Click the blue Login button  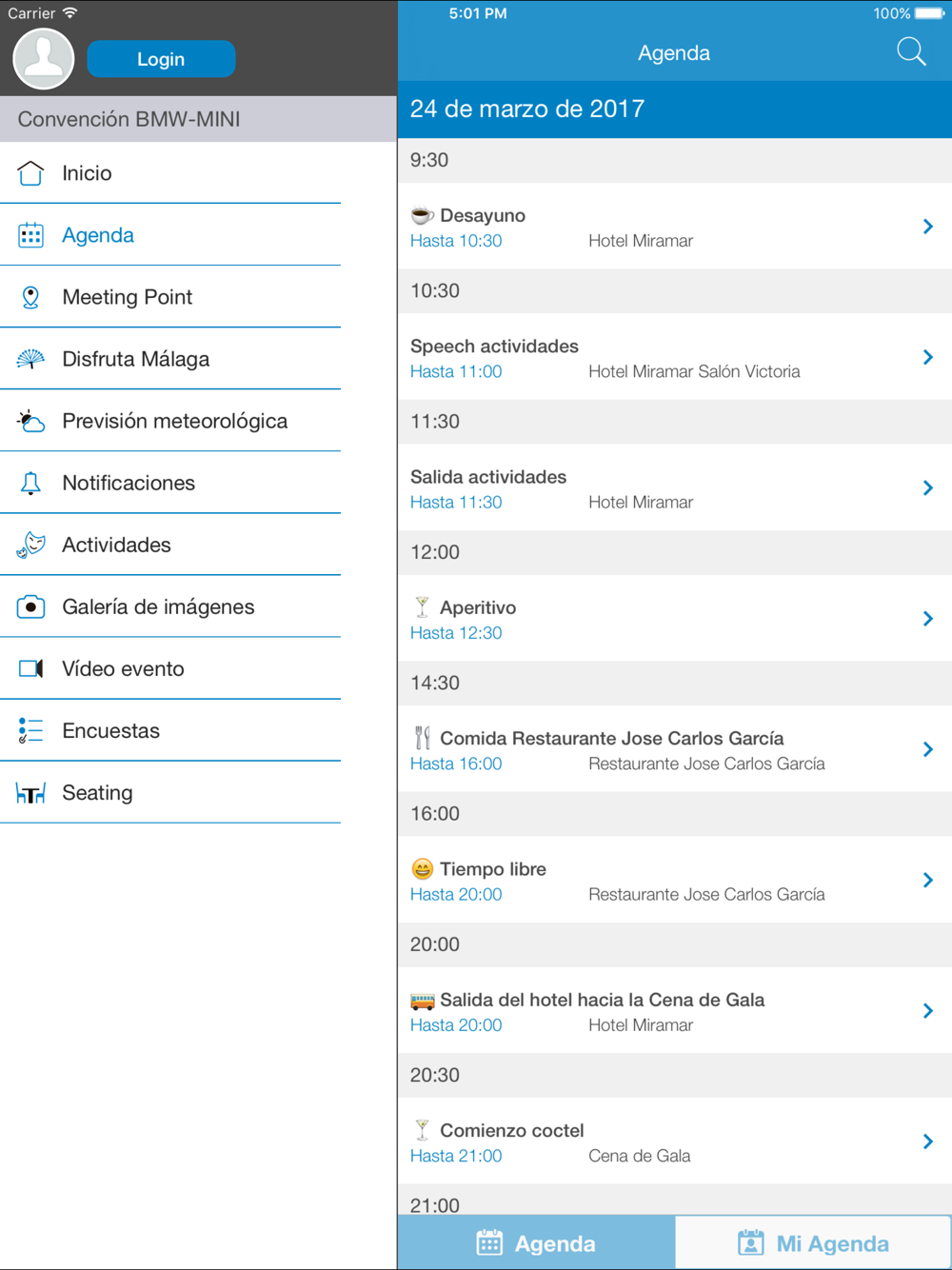point(161,59)
